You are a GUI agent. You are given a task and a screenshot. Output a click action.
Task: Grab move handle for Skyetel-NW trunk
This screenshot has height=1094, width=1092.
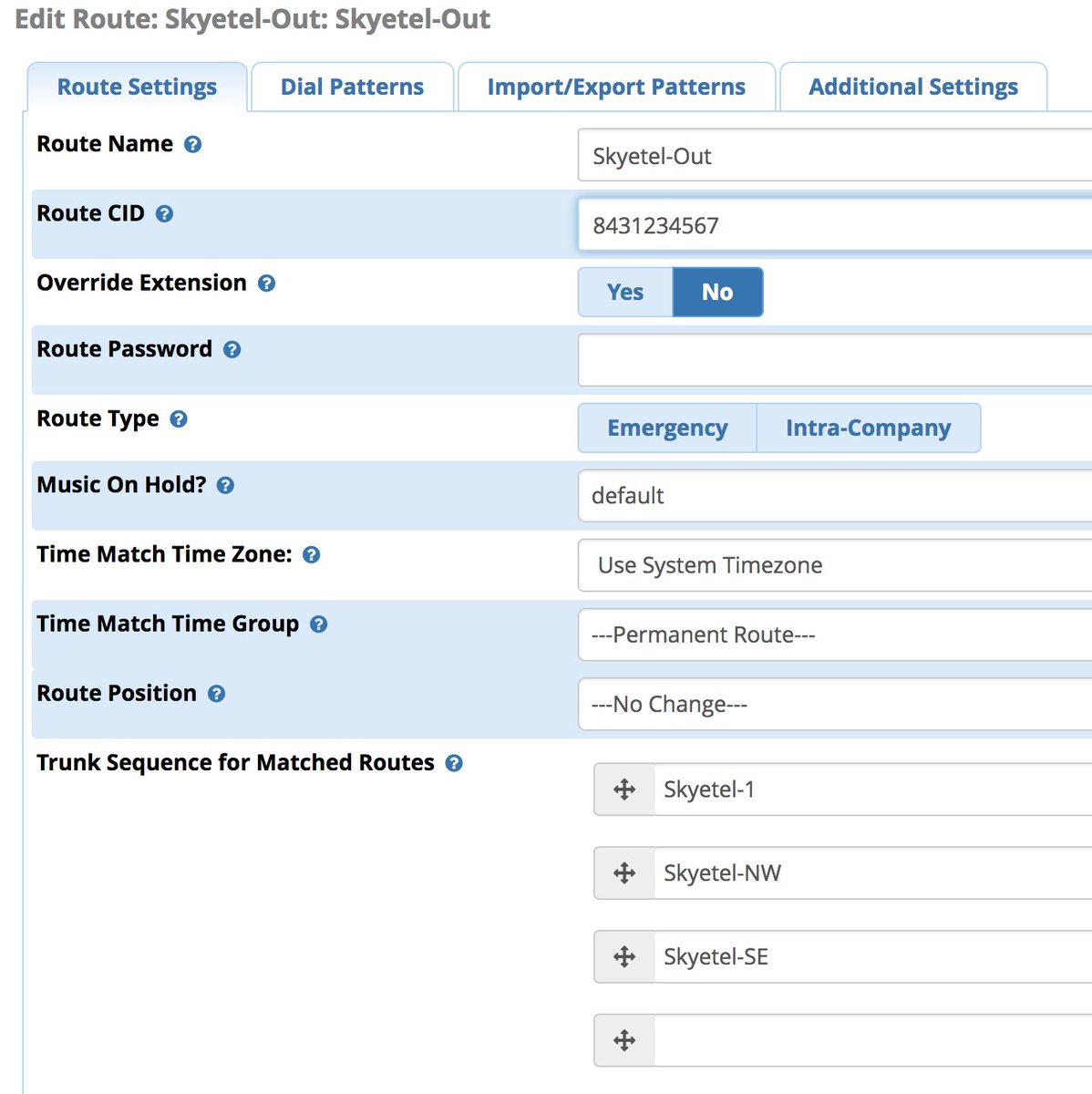pos(624,873)
